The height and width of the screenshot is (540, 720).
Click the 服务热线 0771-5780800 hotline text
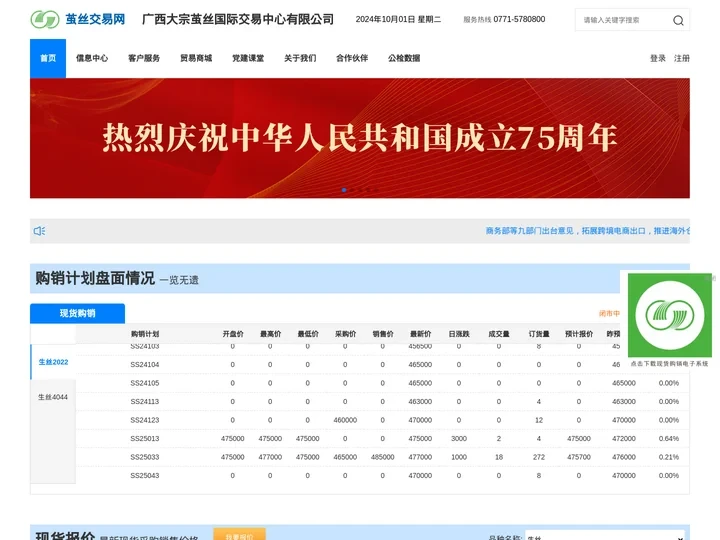coord(504,19)
